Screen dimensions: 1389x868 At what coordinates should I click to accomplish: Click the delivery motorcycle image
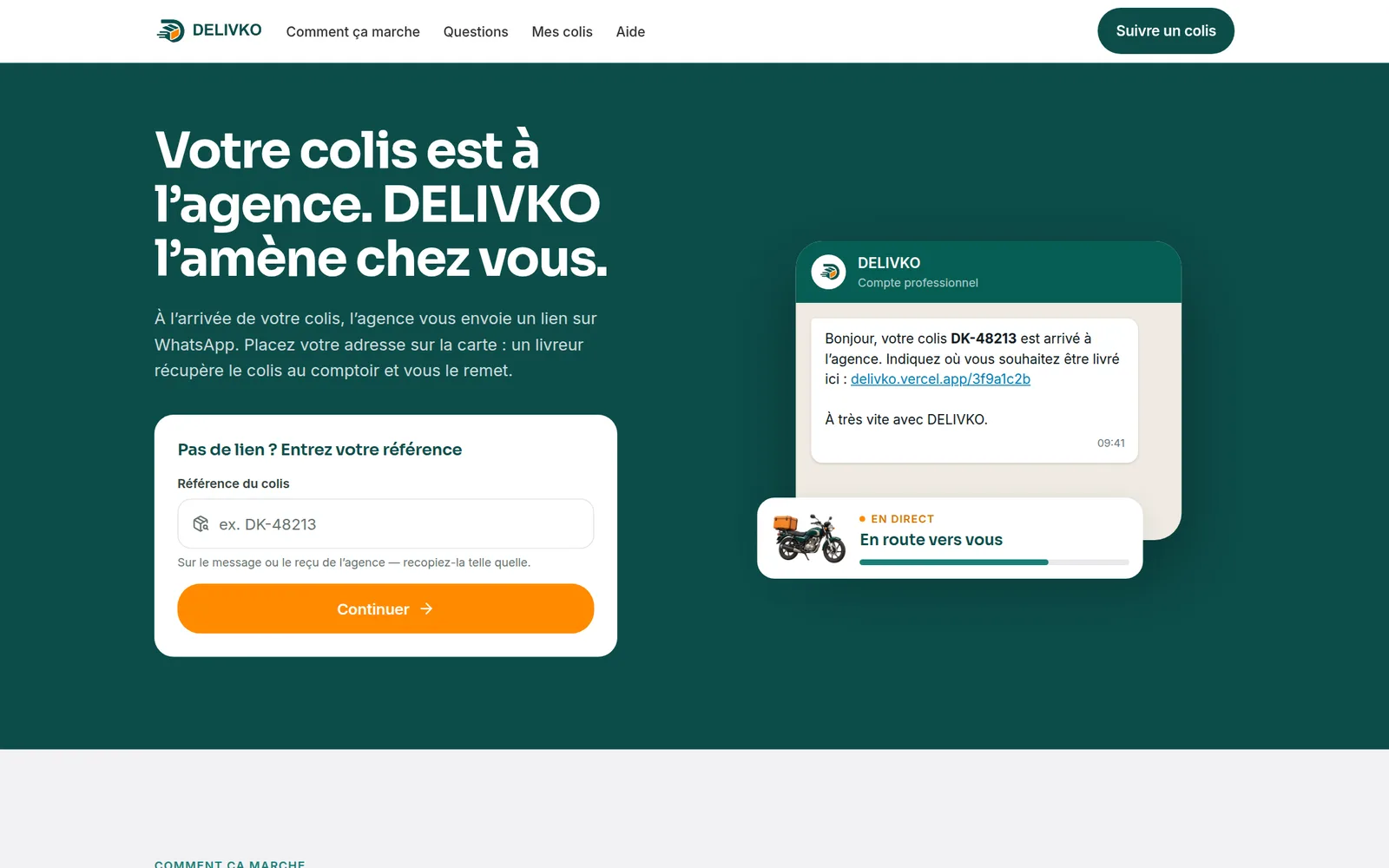809,538
